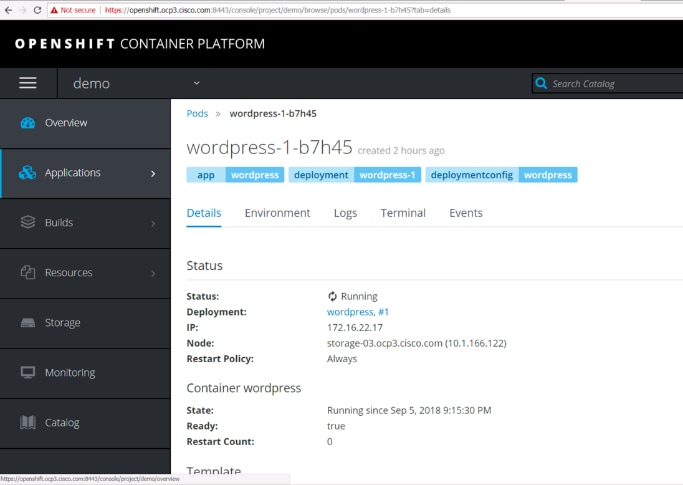This screenshot has width=683, height=485.
Task: Open the hamburger navigation menu
Action: [x=27, y=83]
